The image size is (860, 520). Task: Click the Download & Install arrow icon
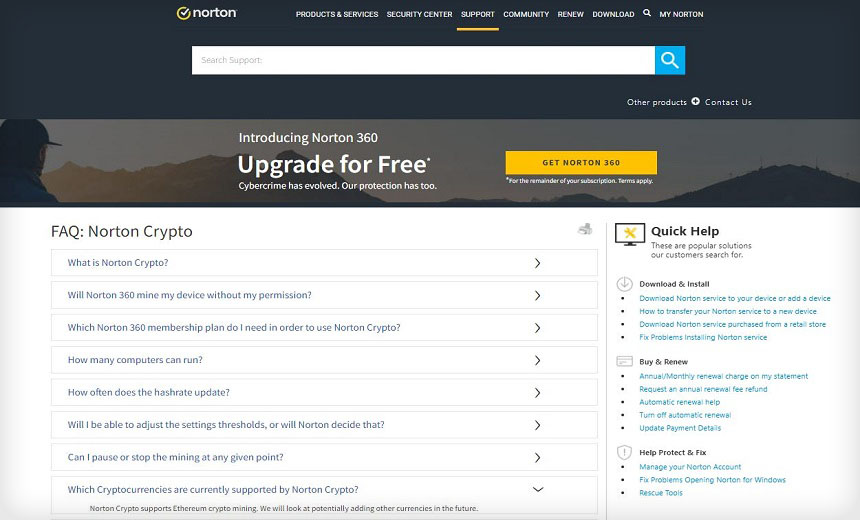624,284
